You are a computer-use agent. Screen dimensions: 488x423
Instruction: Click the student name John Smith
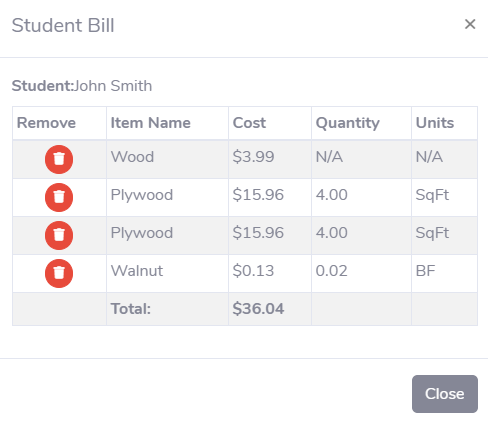tap(113, 86)
